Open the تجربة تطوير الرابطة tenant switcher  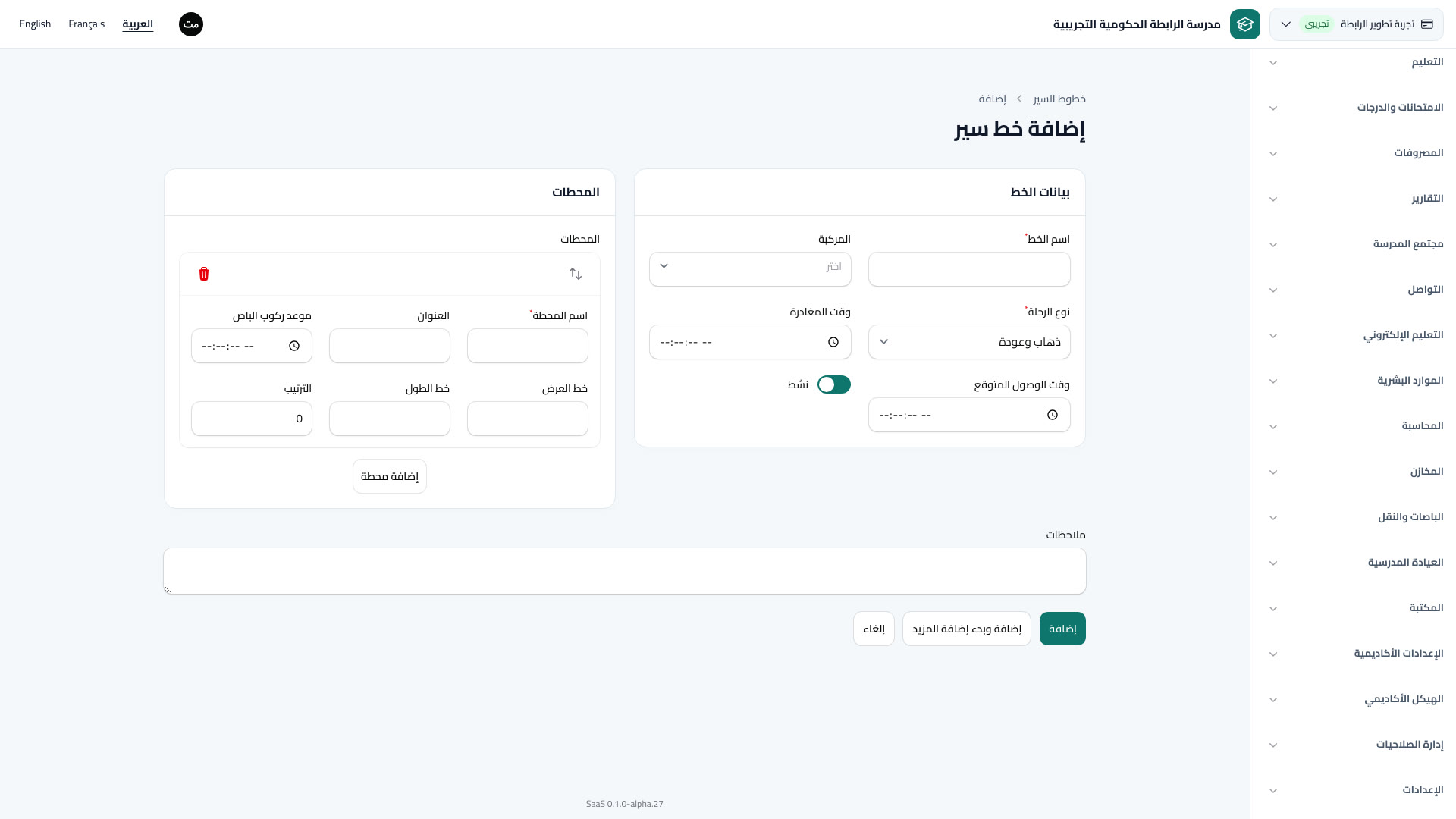(1357, 24)
